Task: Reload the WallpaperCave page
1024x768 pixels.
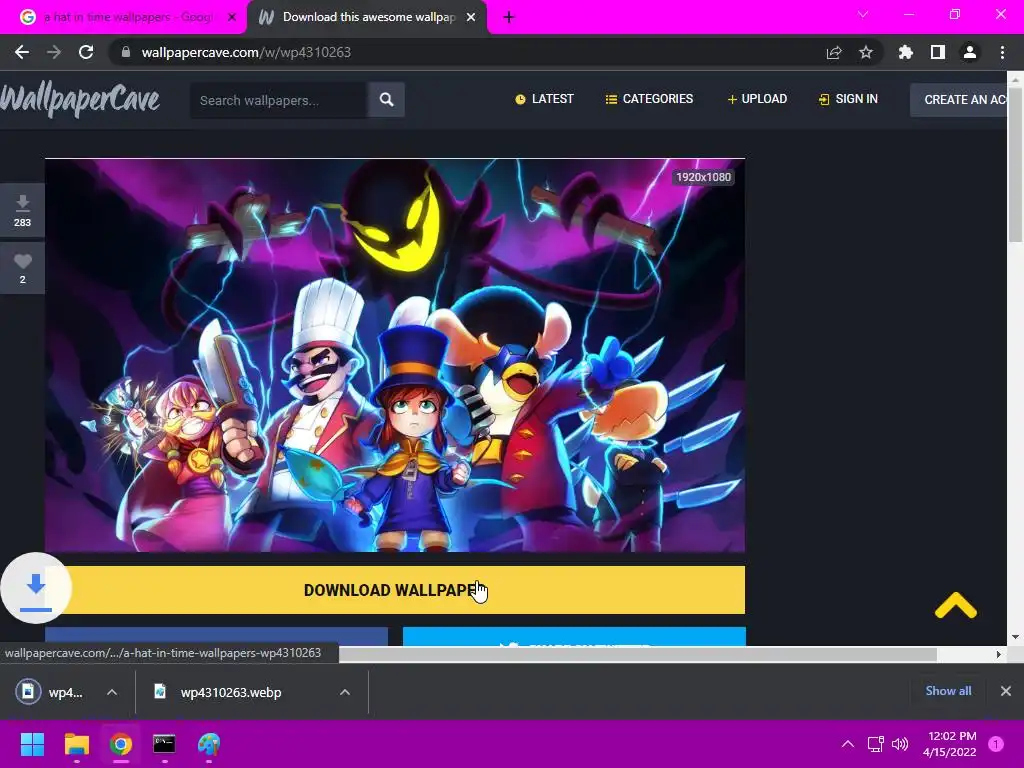Action: pyautogui.click(x=86, y=52)
